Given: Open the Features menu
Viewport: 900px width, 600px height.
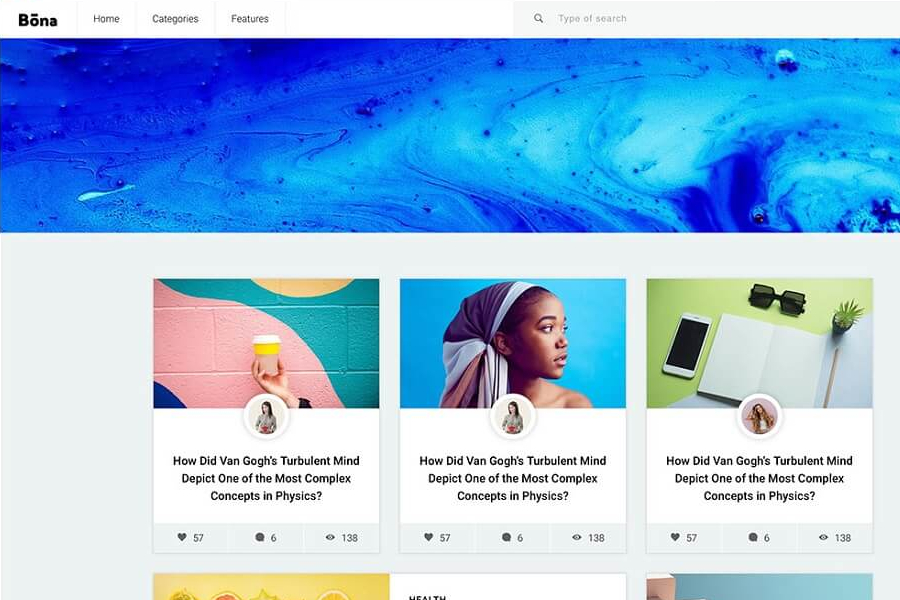Looking at the screenshot, I should click(250, 19).
